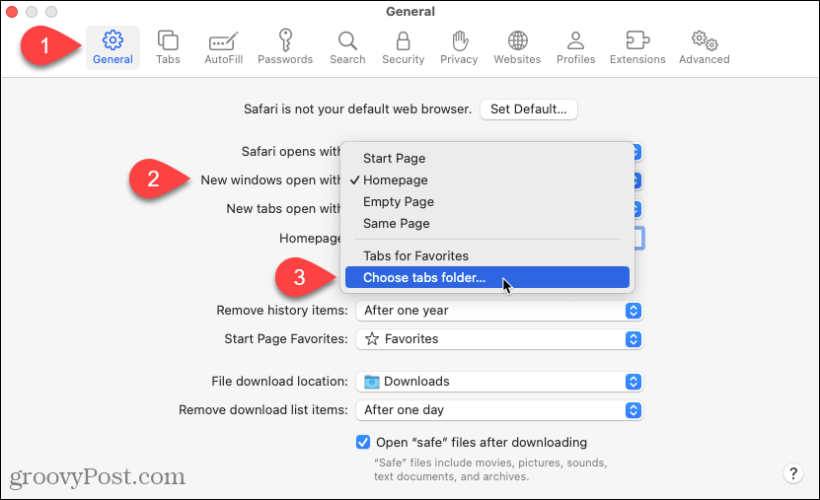Open the Remove download list items dropdown

(499, 410)
